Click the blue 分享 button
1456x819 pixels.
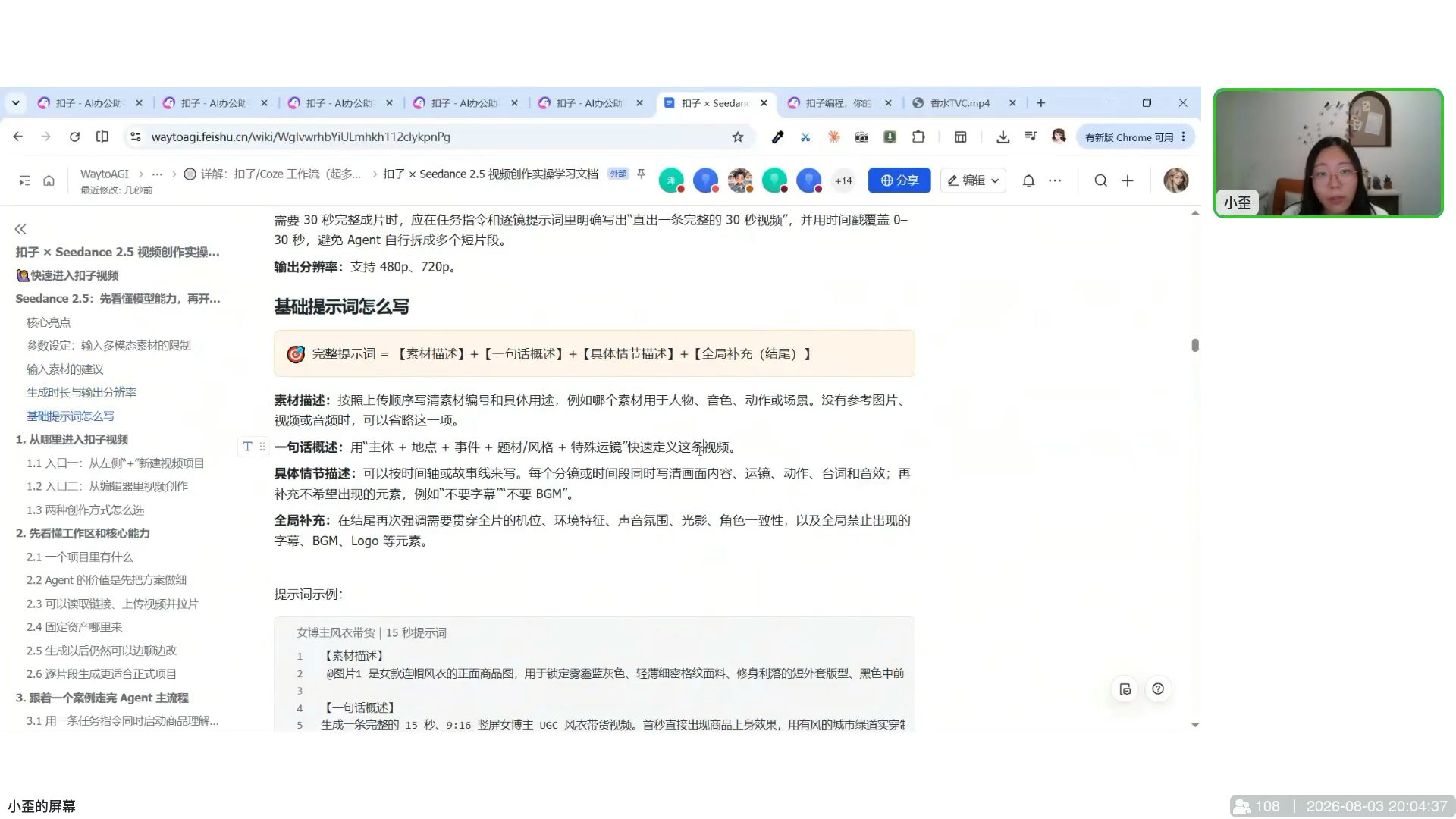coord(899,180)
